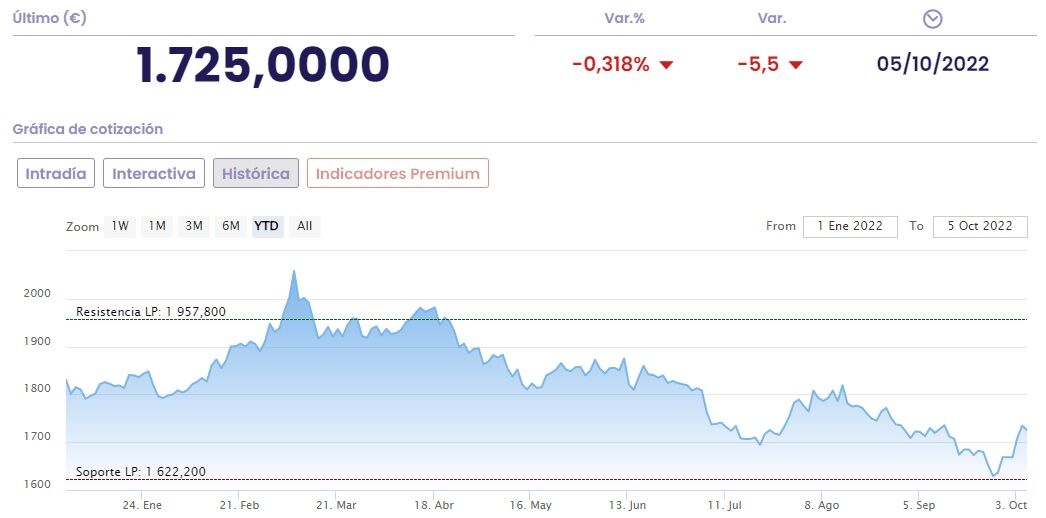Screen dimensions: 1046x518
Task: Choose the 6M zoom range
Action: coord(231,226)
